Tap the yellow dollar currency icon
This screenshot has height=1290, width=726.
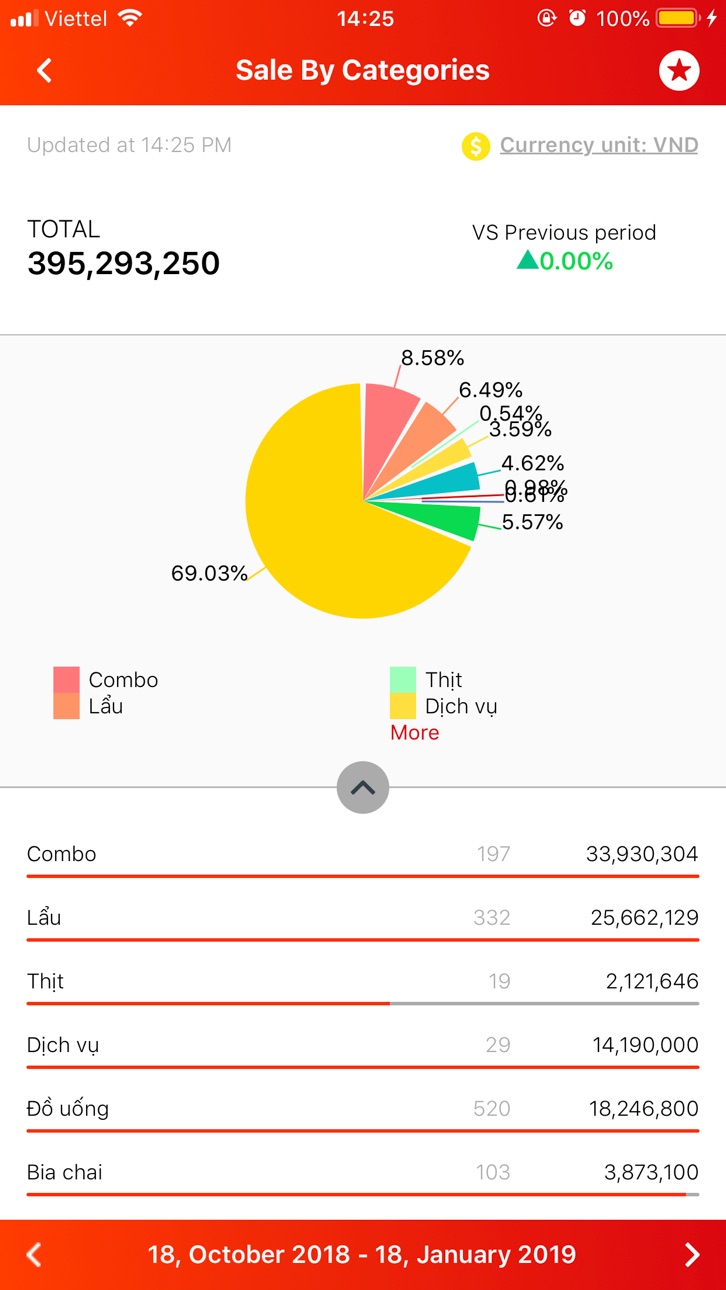click(x=475, y=146)
